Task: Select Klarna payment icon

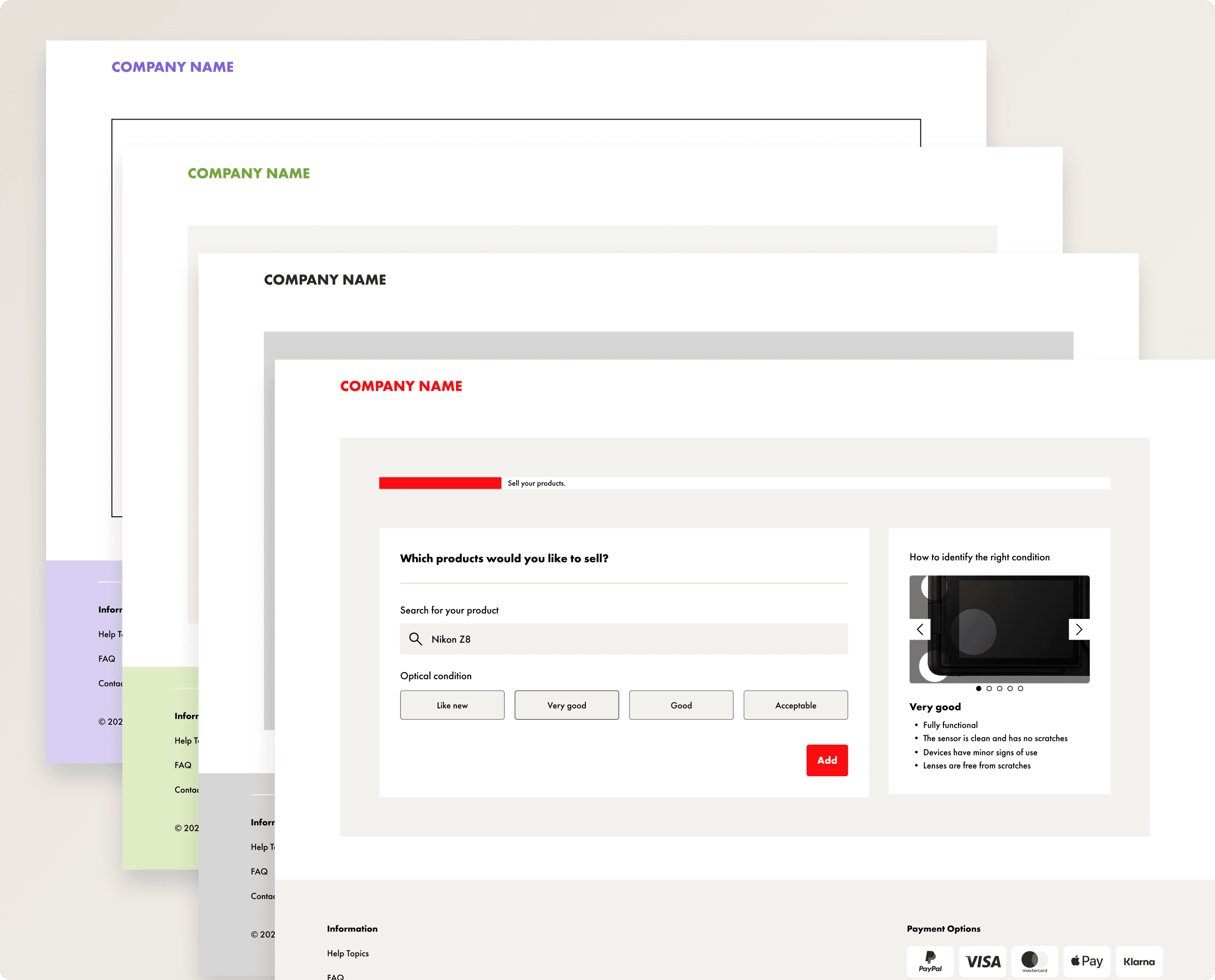Action: [1138, 961]
